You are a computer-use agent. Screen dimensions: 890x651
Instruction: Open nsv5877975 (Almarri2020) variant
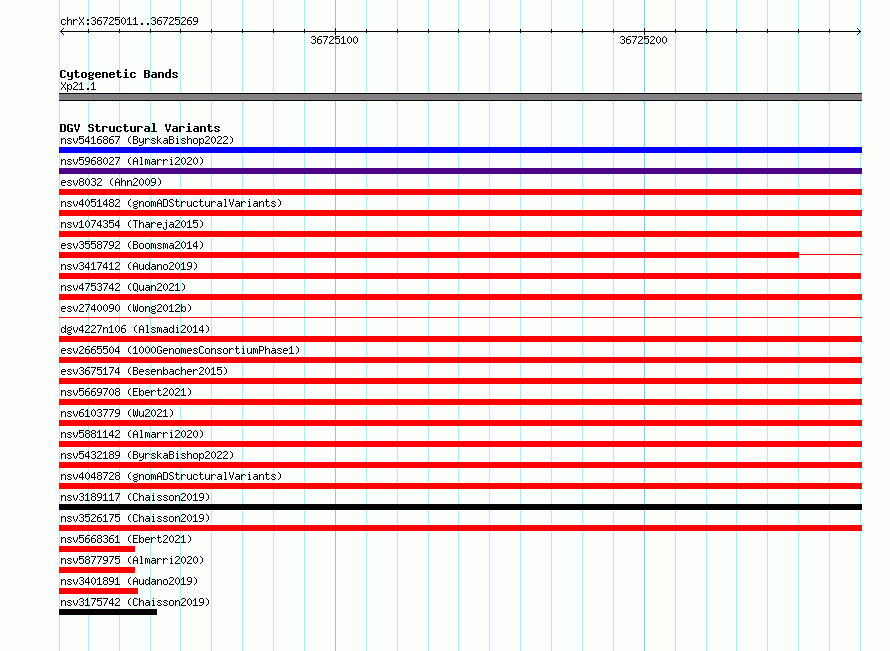point(132,560)
